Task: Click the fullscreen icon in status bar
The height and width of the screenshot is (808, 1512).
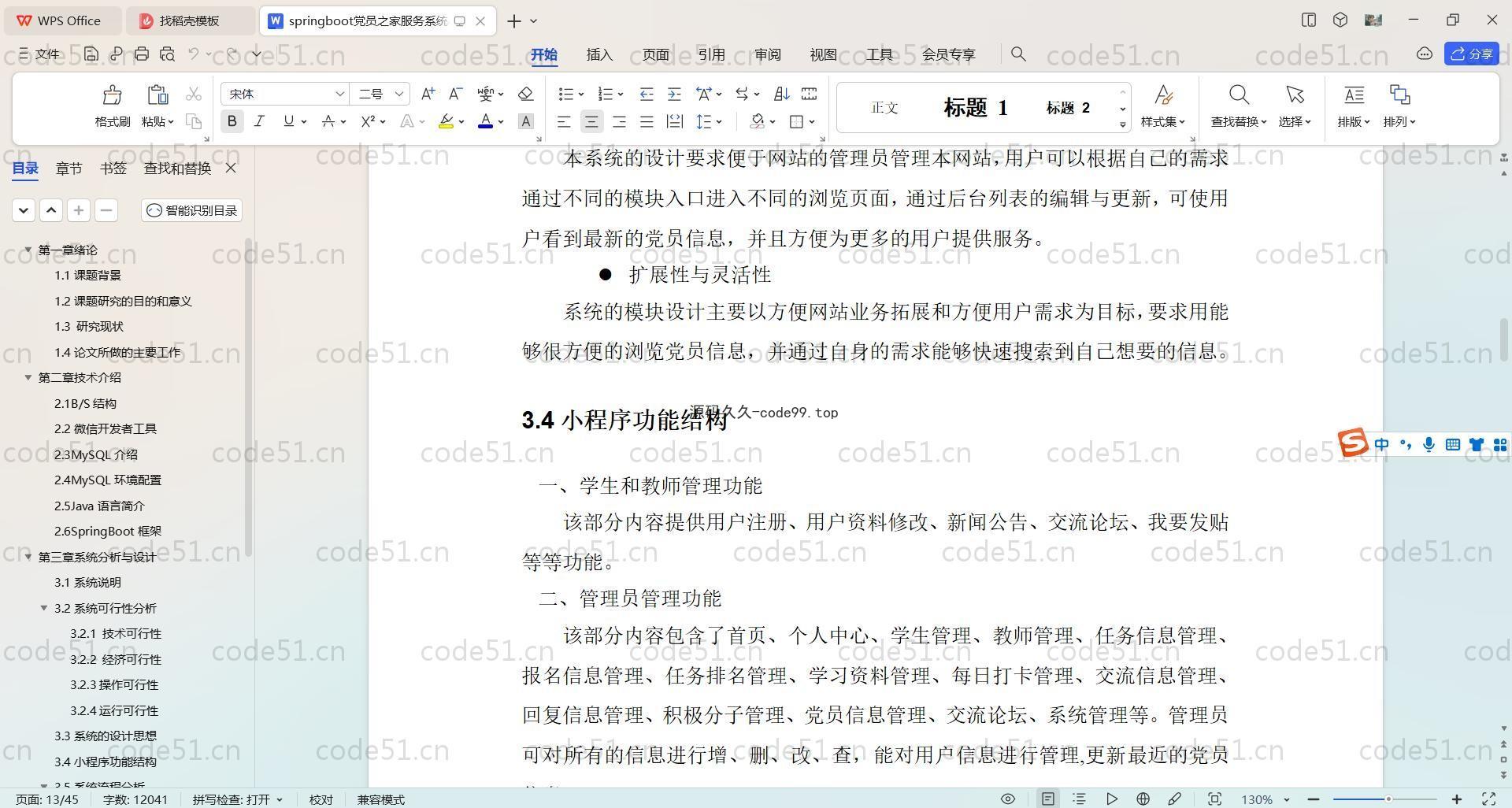Action: tap(1489, 799)
